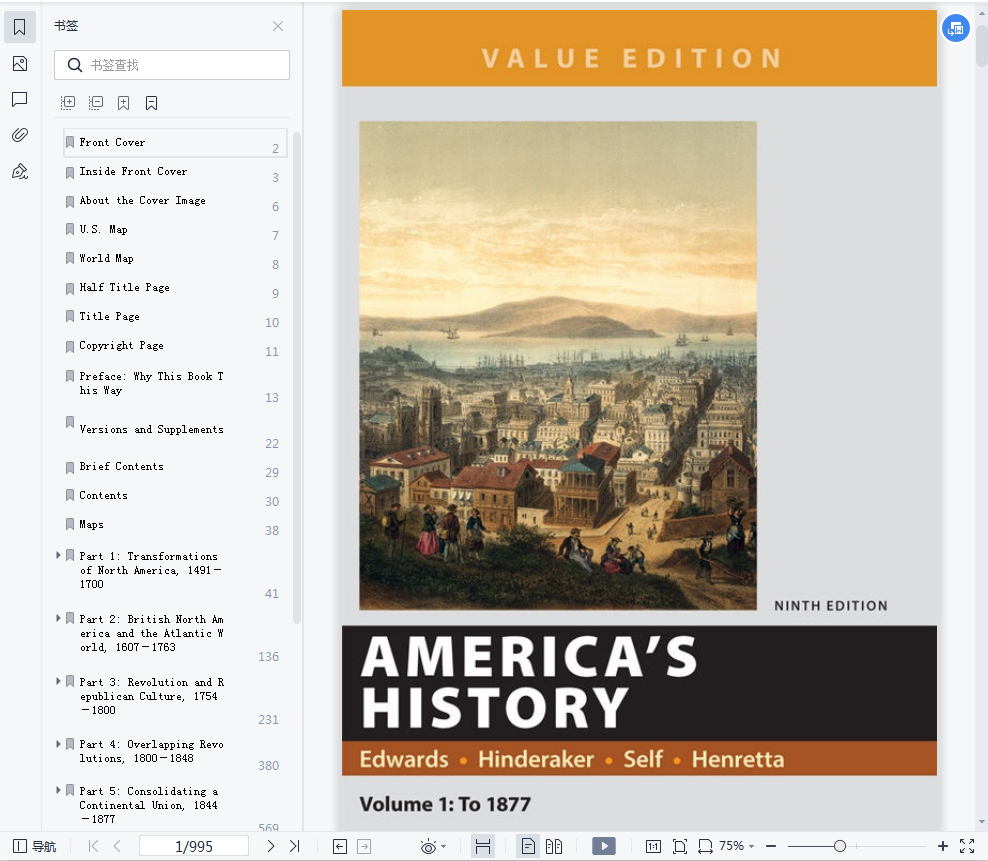
Task: Open the Front Cover bookmark
Action: pyautogui.click(x=175, y=143)
